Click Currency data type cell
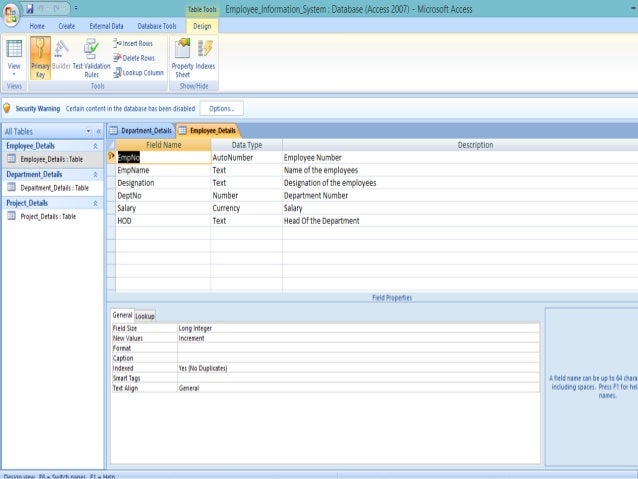638x479 pixels. [247, 208]
